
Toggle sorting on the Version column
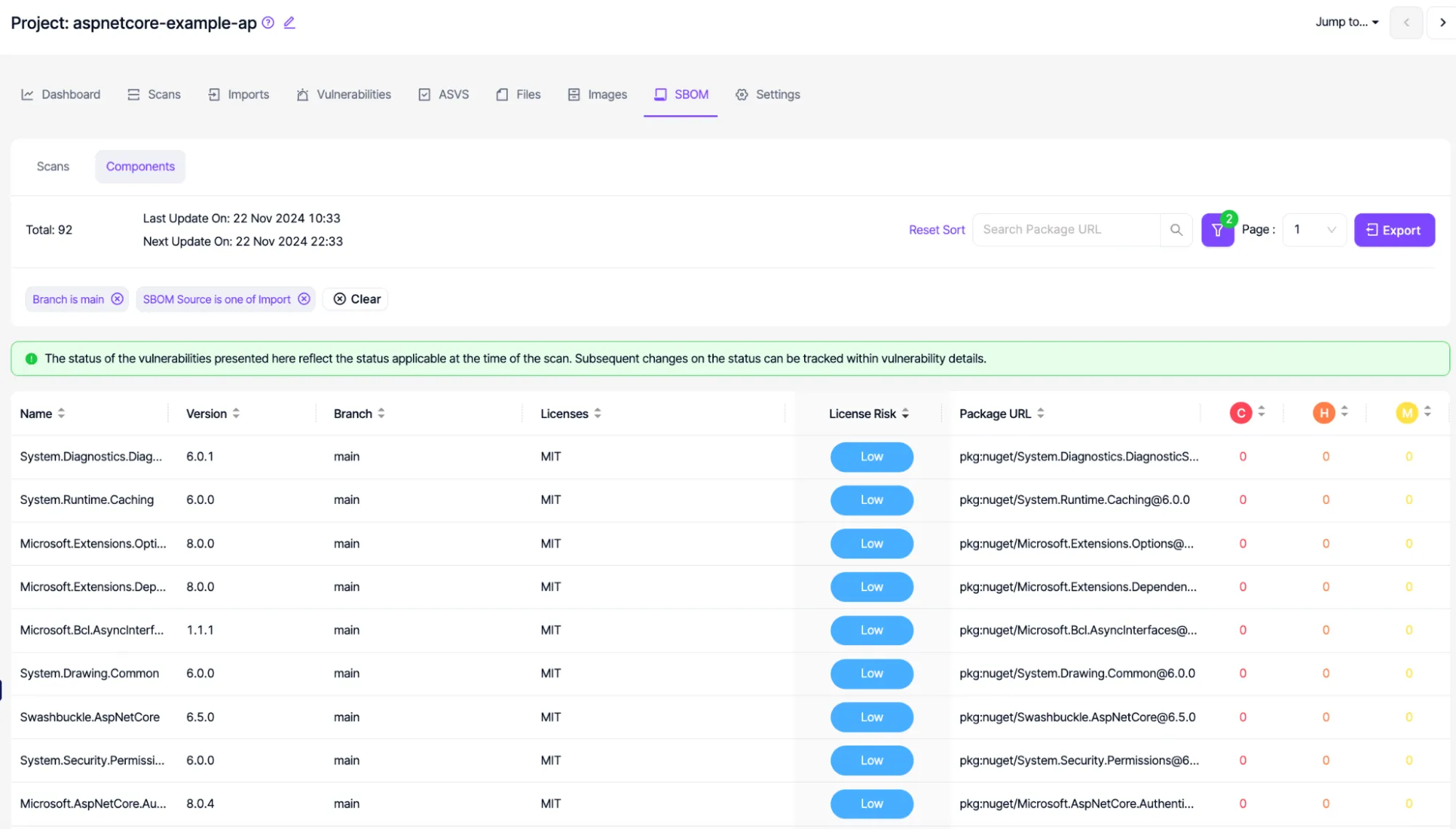click(x=236, y=413)
